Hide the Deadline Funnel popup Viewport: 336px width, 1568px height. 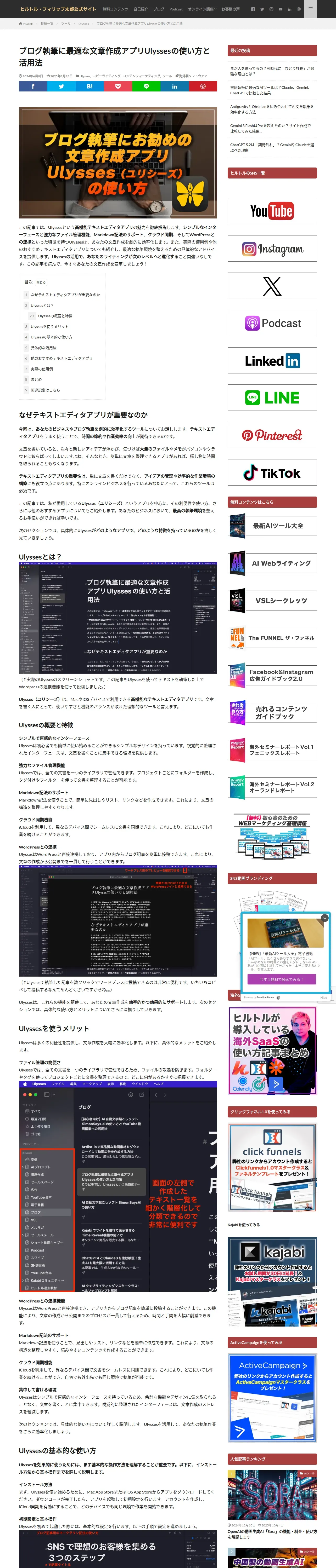(323, 998)
